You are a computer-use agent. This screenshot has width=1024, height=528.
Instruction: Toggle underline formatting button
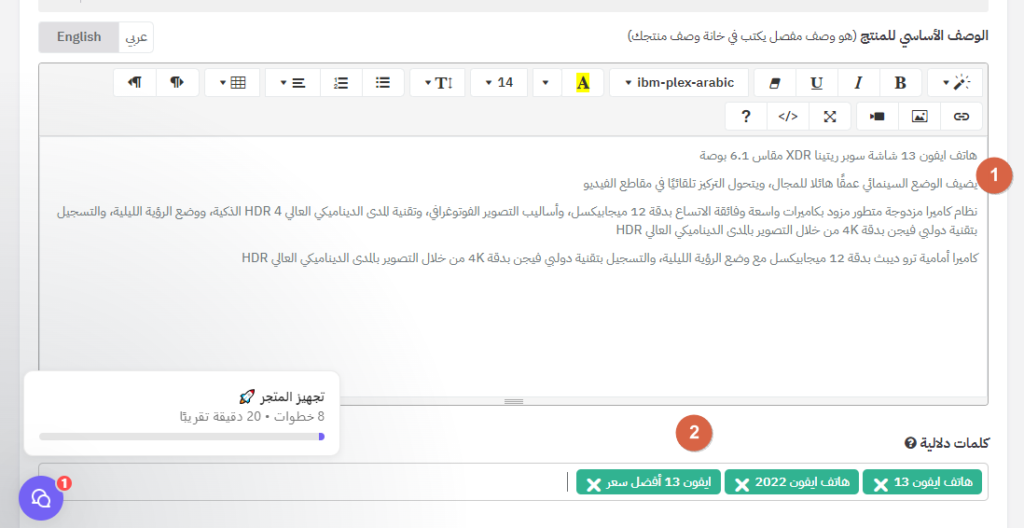816,83
